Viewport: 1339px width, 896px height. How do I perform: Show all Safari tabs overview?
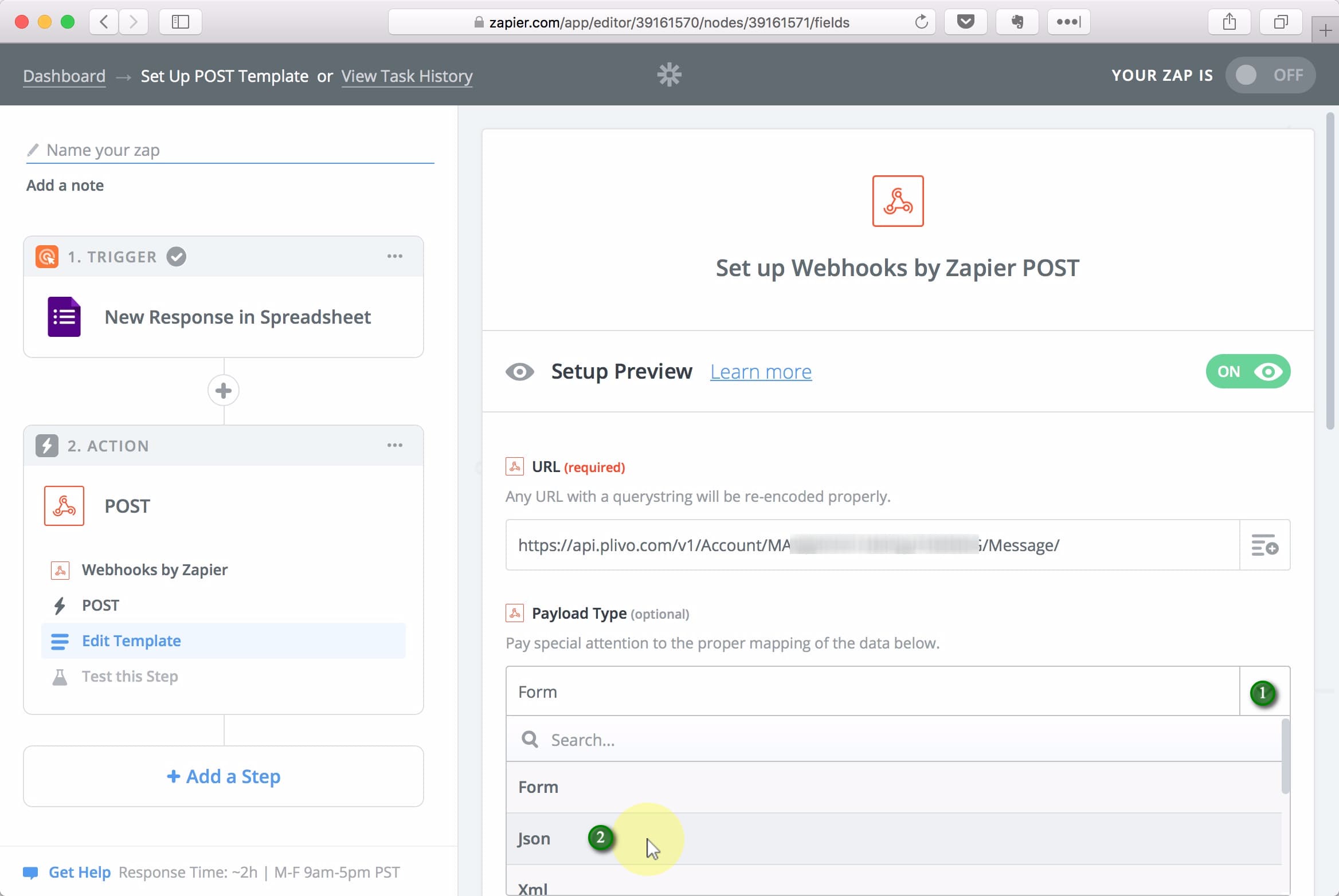pyautogui.click(x=1281, y=22)
